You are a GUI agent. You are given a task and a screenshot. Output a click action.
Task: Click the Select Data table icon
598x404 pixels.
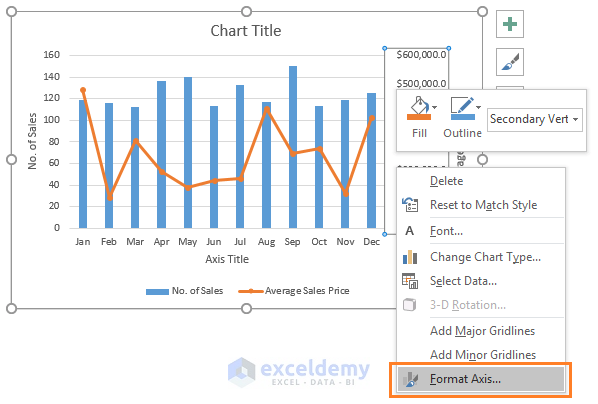pyautogui.click(x=410, y=281)
